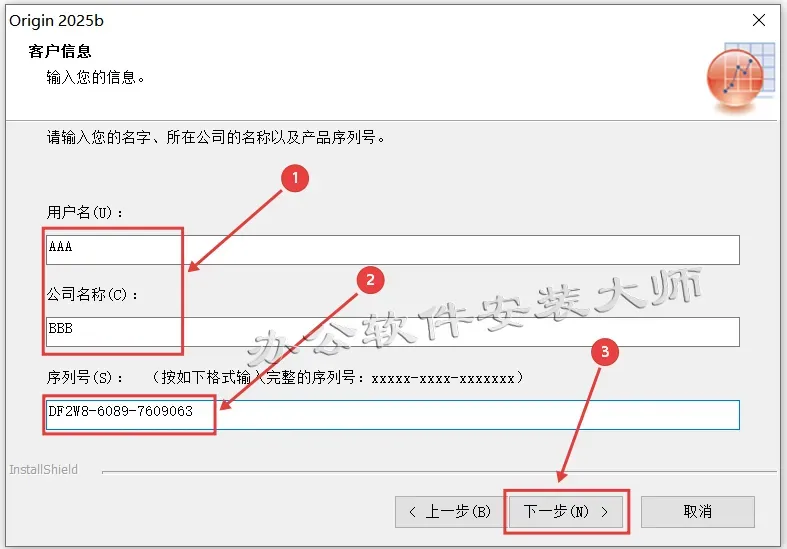787x549 pixels.
Task: Cancel installation with 取消 button
Action: coord(698,511)
